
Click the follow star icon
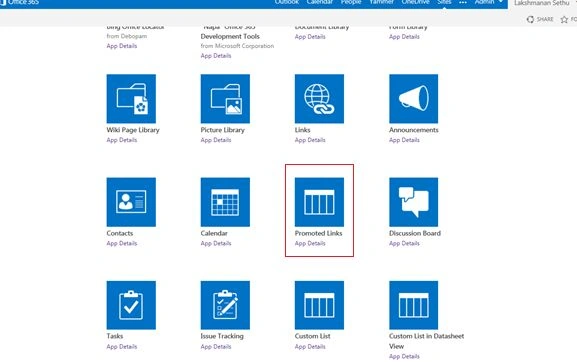coord(564,19)
